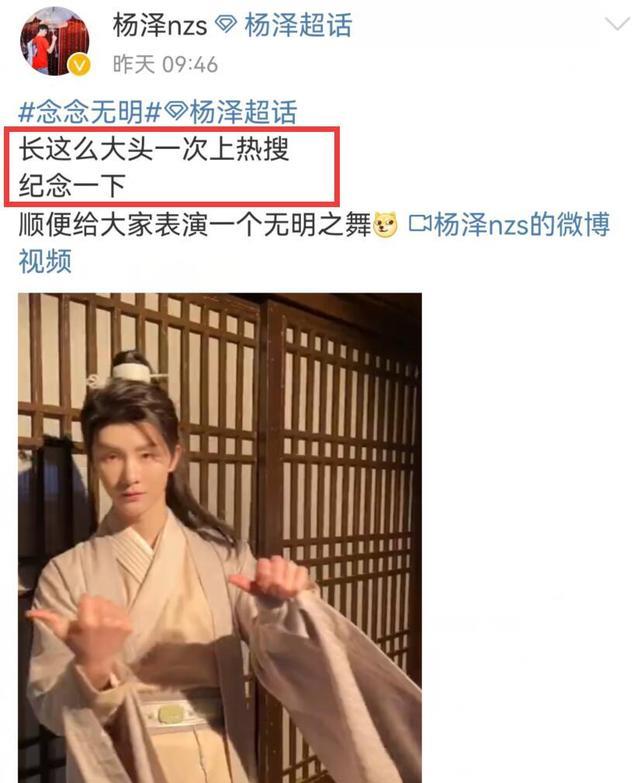The image size is (640, 783).
Task: Open 杨泽超话 super topic in header
Action: 298,25
